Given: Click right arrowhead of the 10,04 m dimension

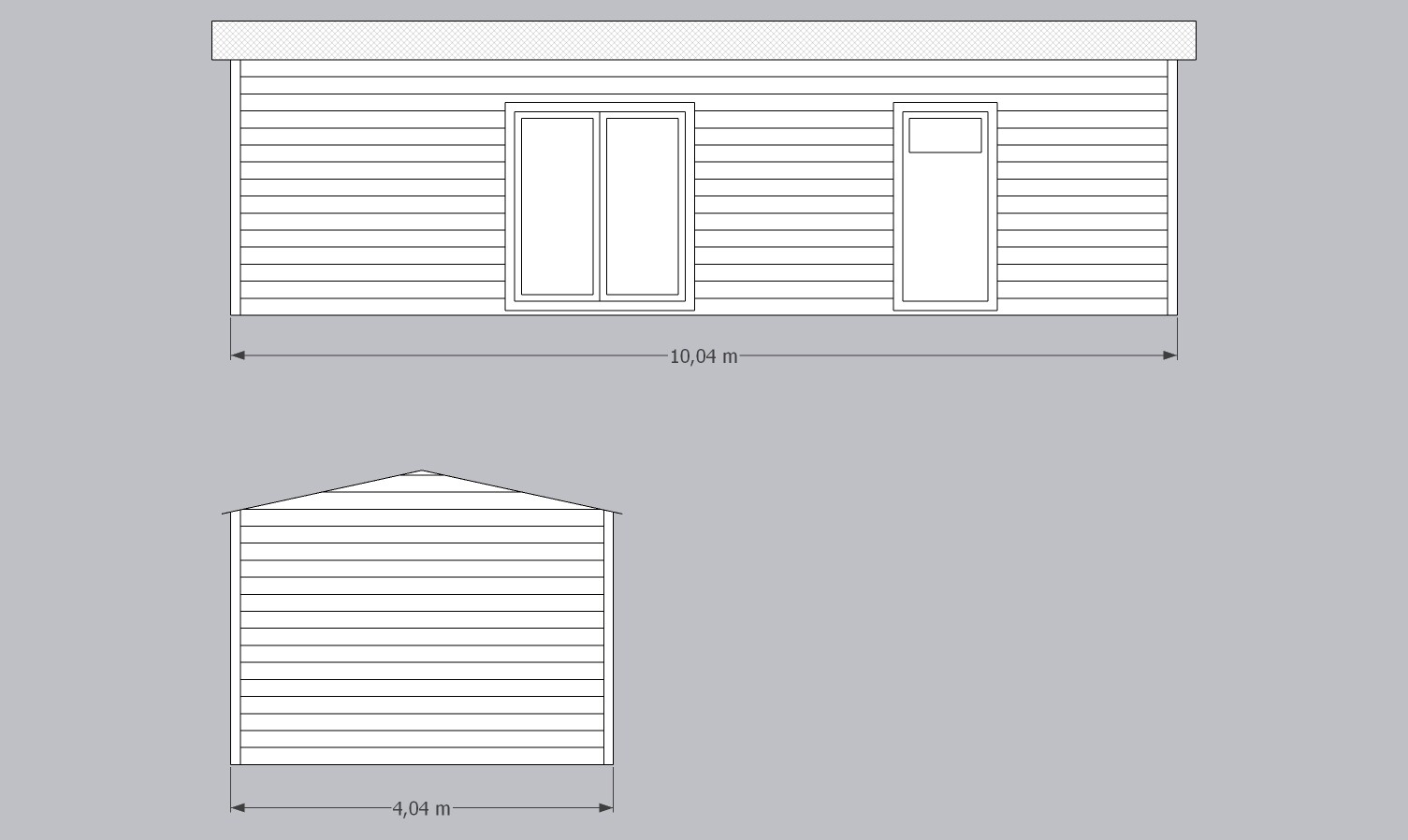Looking at the screenshot, I should tap(1169, 355).
